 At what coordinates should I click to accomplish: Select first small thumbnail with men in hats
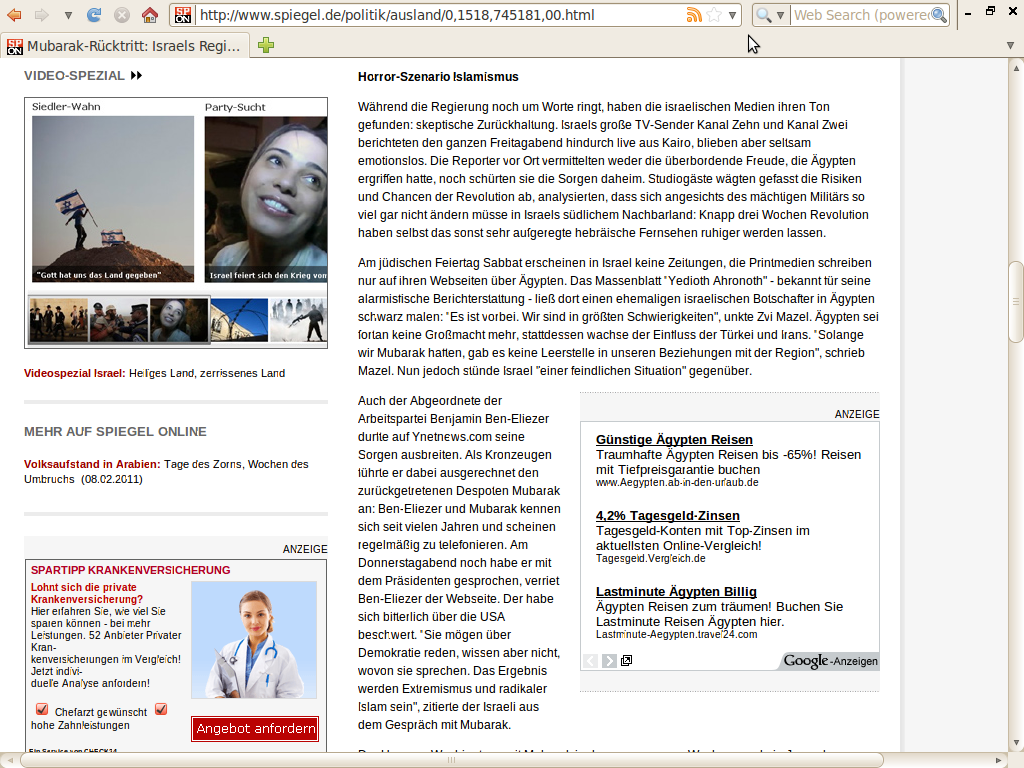pos(59,320)
